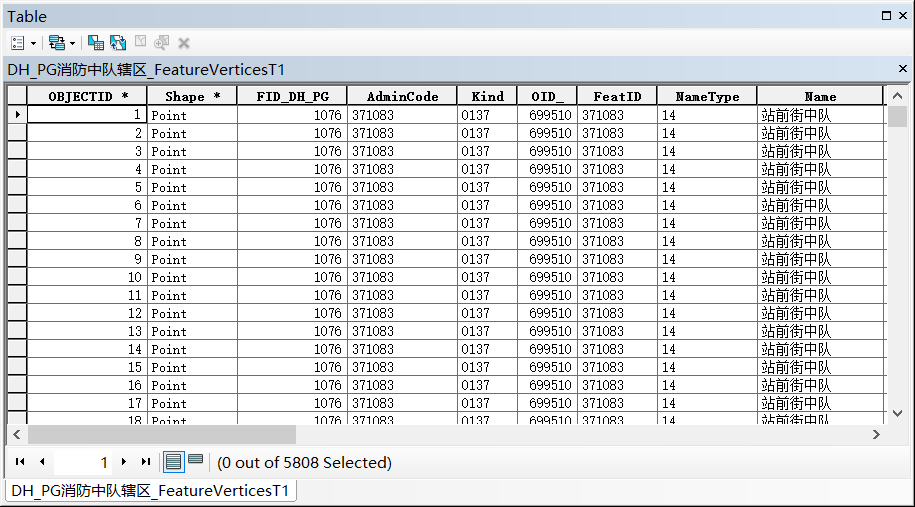Click the OID_ column header

tap(547, 96)
